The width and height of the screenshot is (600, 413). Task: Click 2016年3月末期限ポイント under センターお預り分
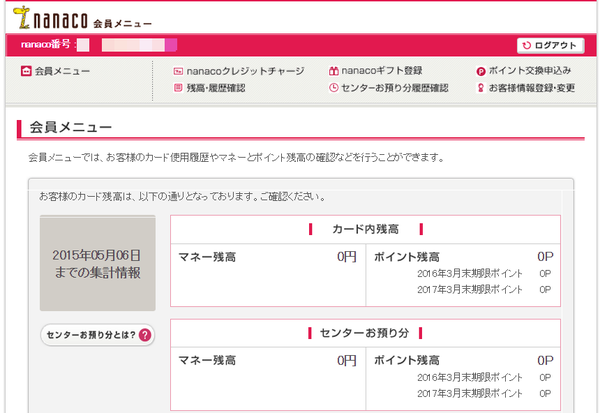pos(484,377)
